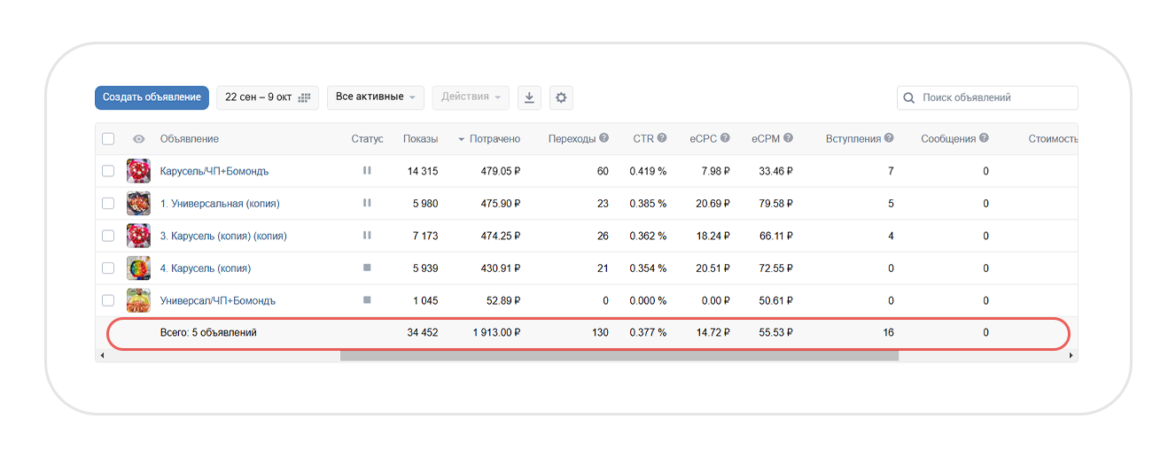The image size is (1176, 458).
Task: Expand the Все активные filter dropdown
Action: click(375, 98)
